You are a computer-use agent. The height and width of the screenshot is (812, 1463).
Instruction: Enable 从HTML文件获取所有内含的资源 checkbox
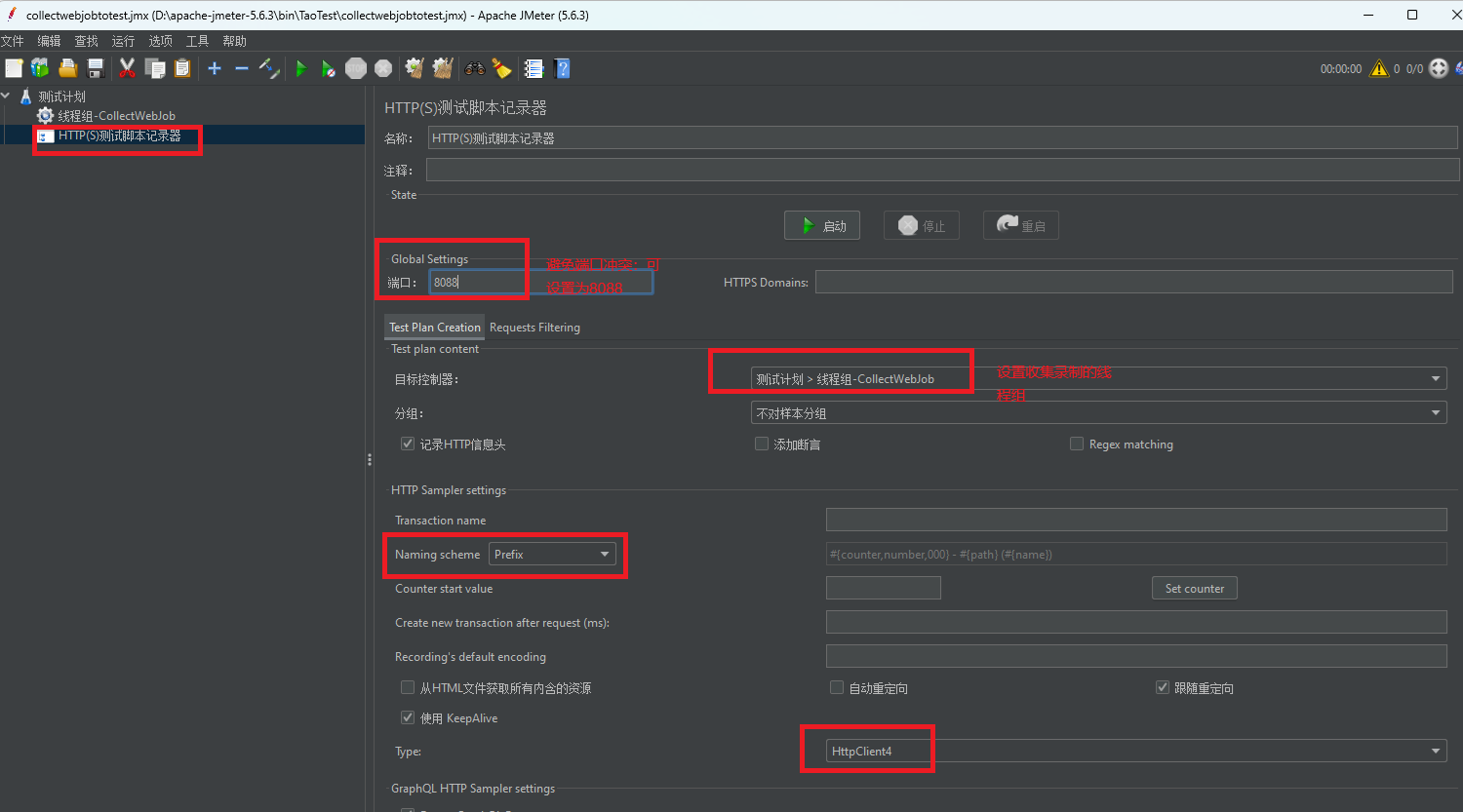[408, 687]
